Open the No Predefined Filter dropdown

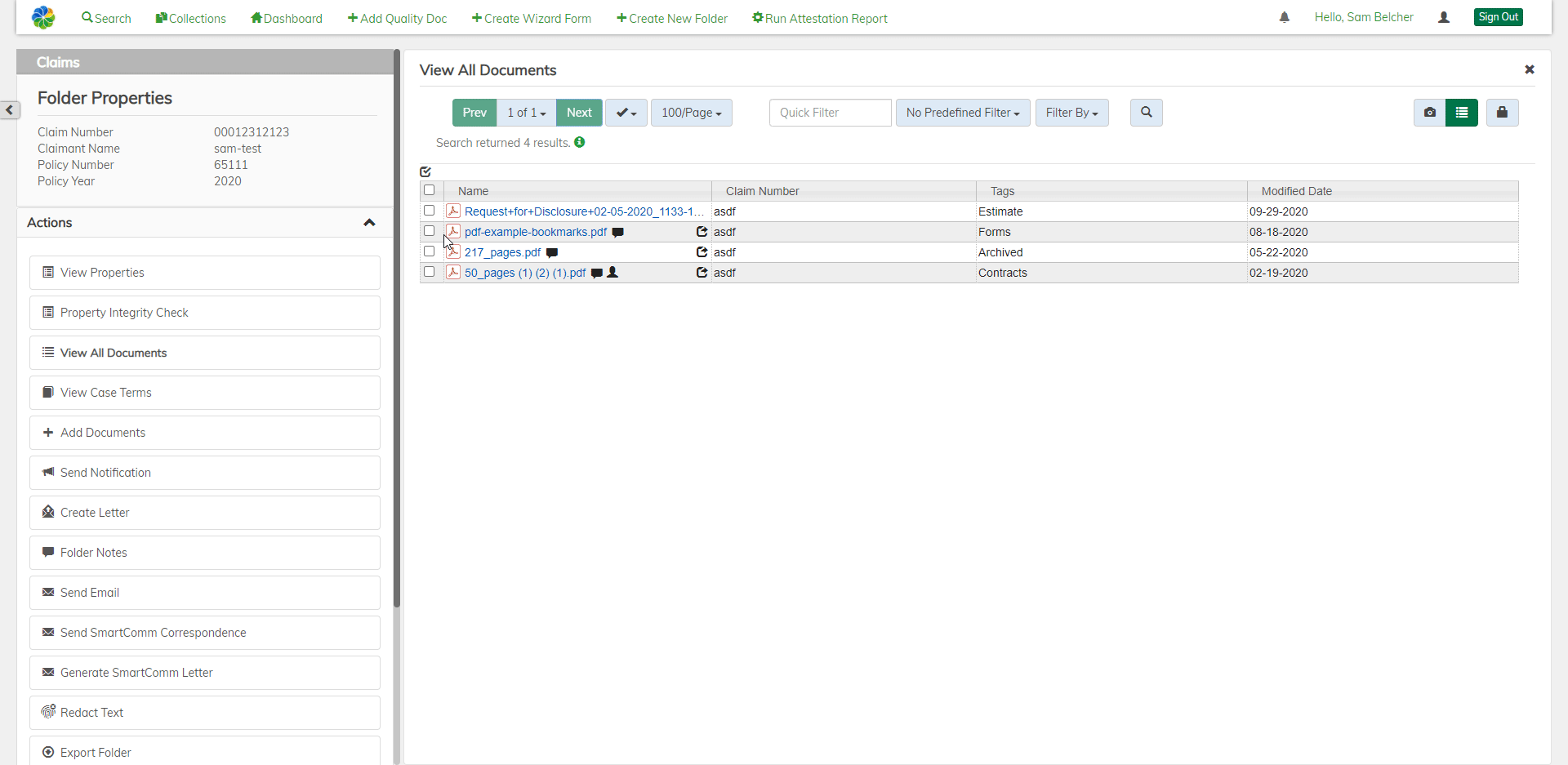(962, 113)
